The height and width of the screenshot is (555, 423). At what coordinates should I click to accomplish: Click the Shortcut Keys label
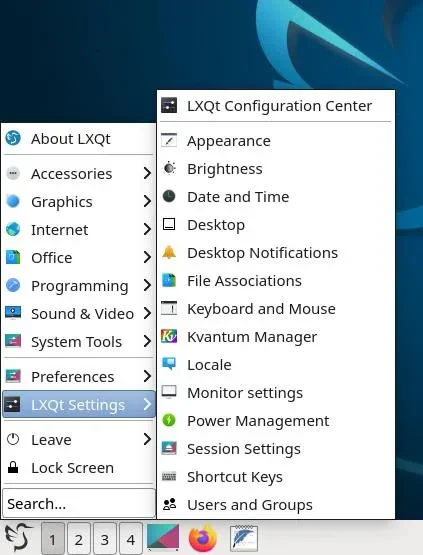pyautogui.click(x=235, y=477)
